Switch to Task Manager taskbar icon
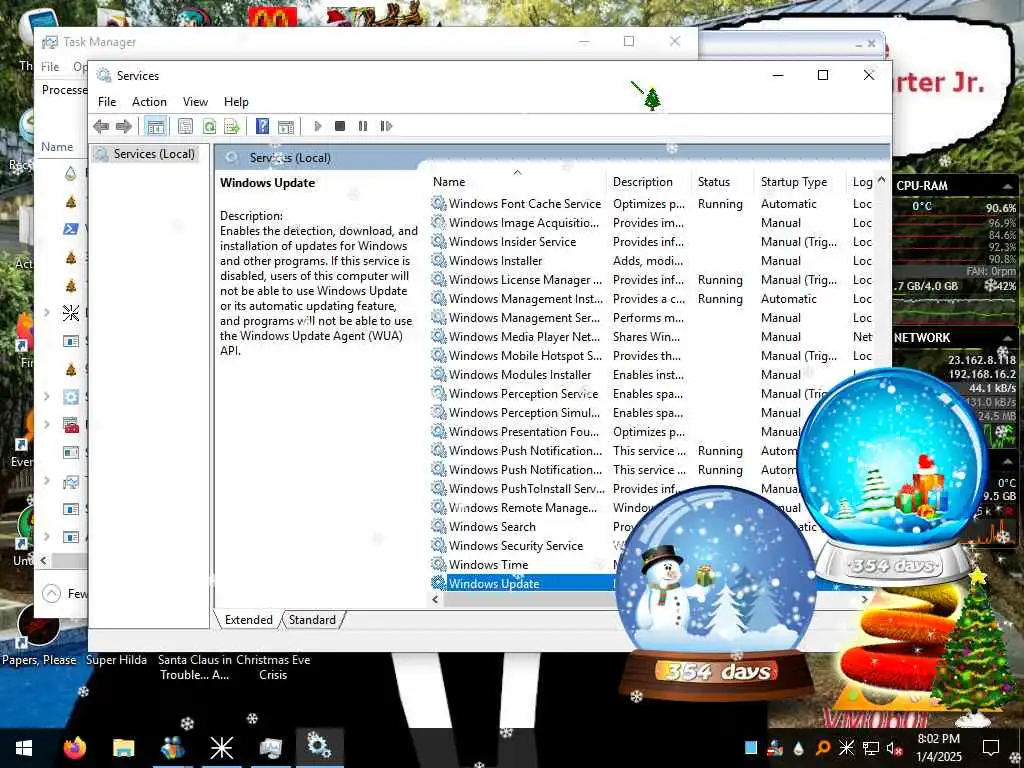Viewport: 1024px width, 768px height. pos(270,748)
